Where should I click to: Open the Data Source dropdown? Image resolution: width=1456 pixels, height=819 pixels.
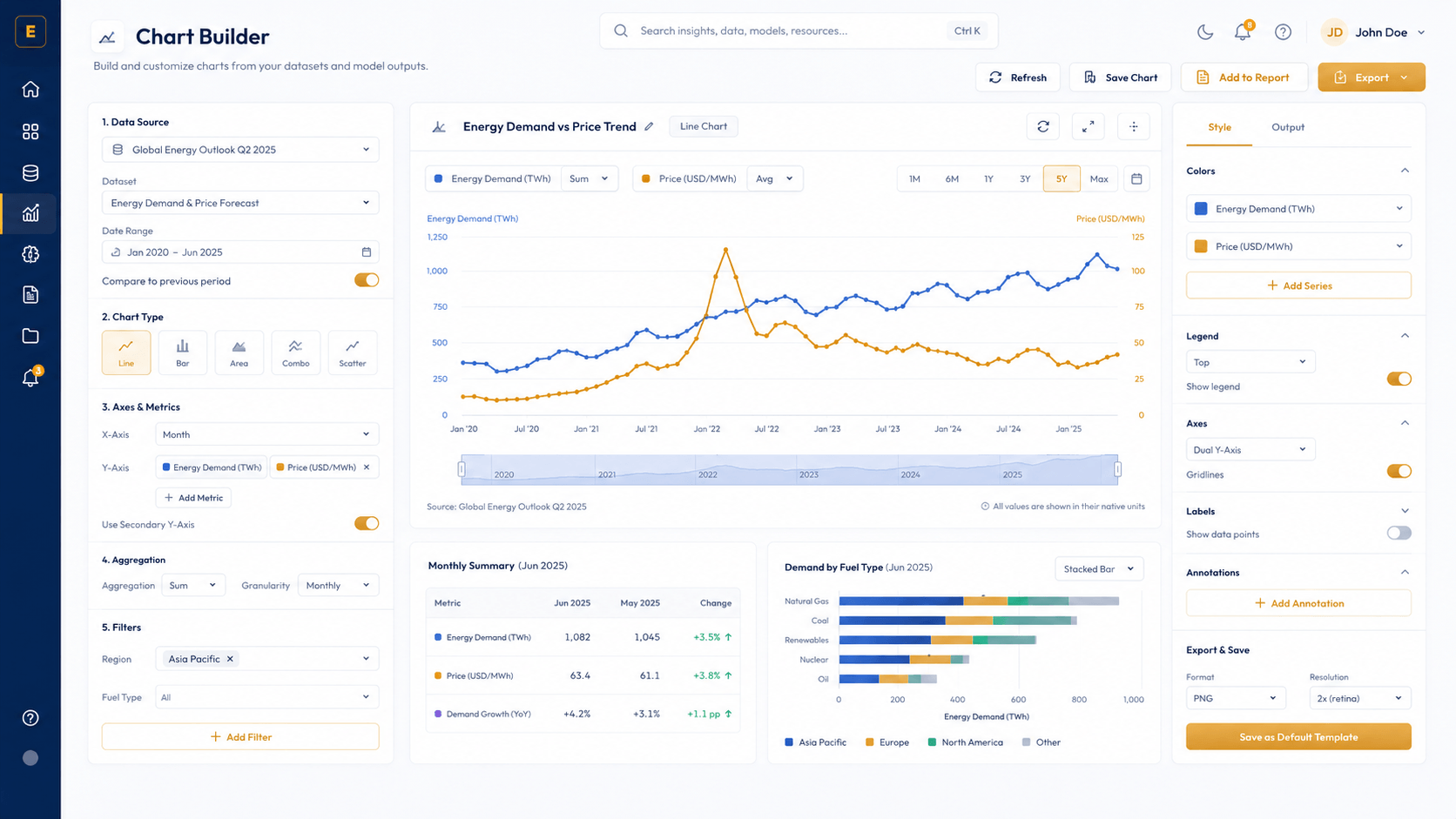(x=240, y=150)
